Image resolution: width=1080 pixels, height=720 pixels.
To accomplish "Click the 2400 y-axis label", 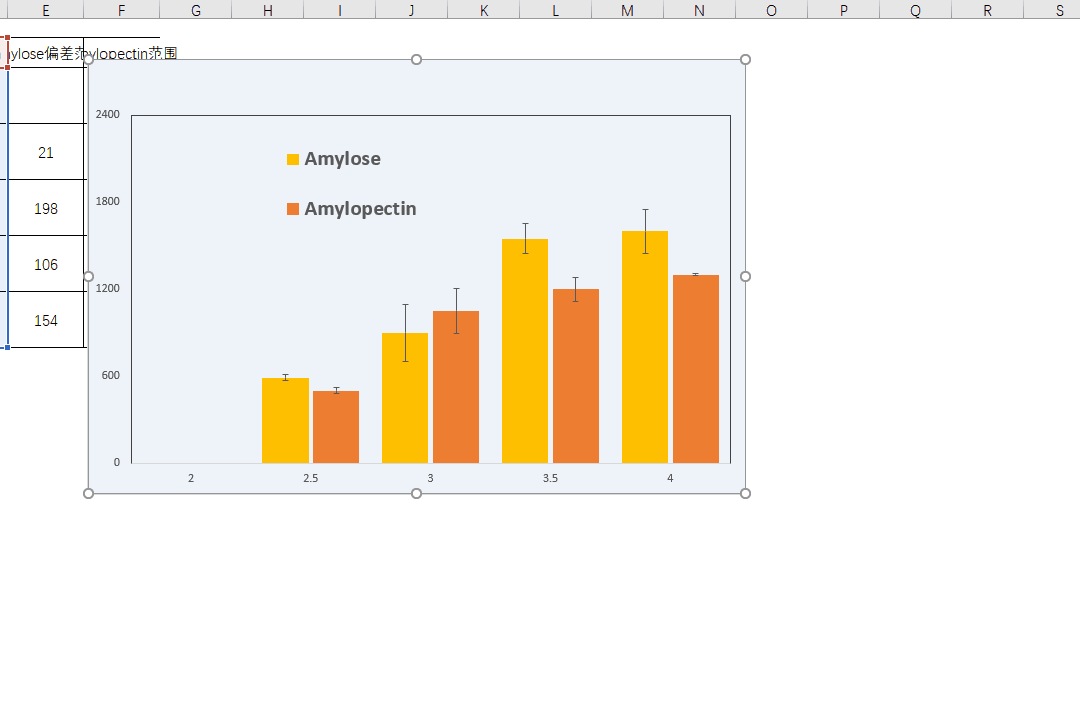I will [x=107, y=114].
